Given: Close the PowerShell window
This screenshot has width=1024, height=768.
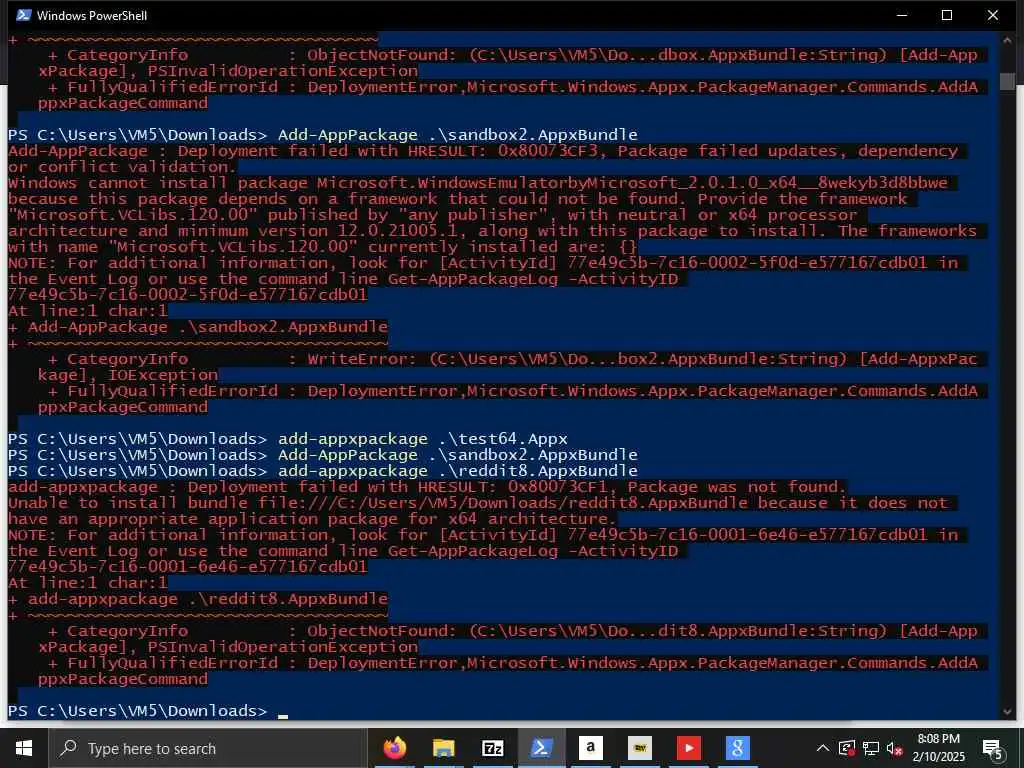Looking at the screenshot, I should coord(993,15).
